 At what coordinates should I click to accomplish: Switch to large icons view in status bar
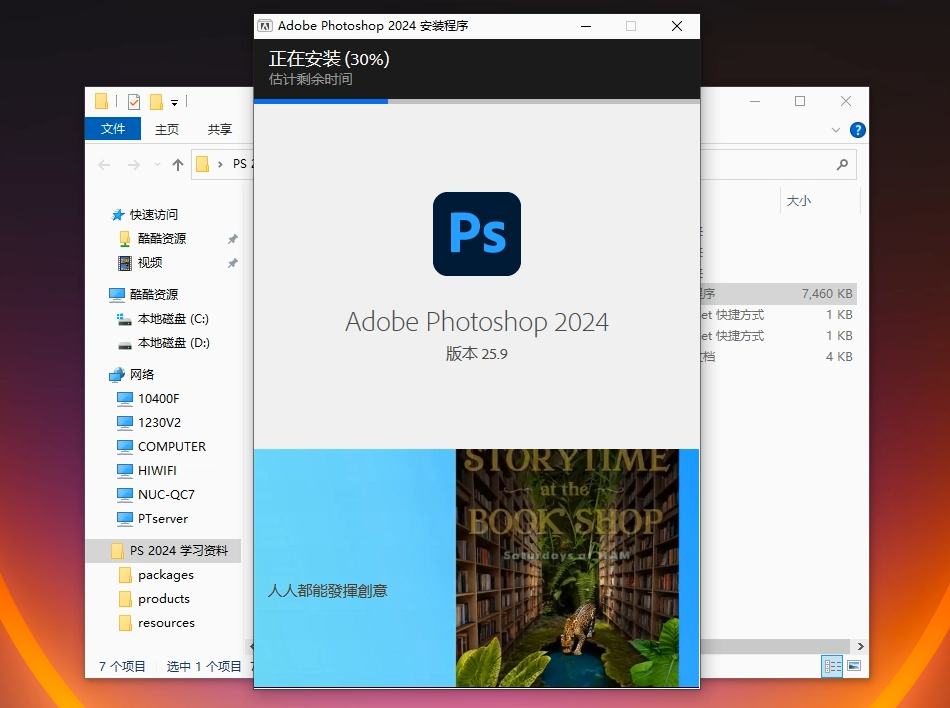853,666
